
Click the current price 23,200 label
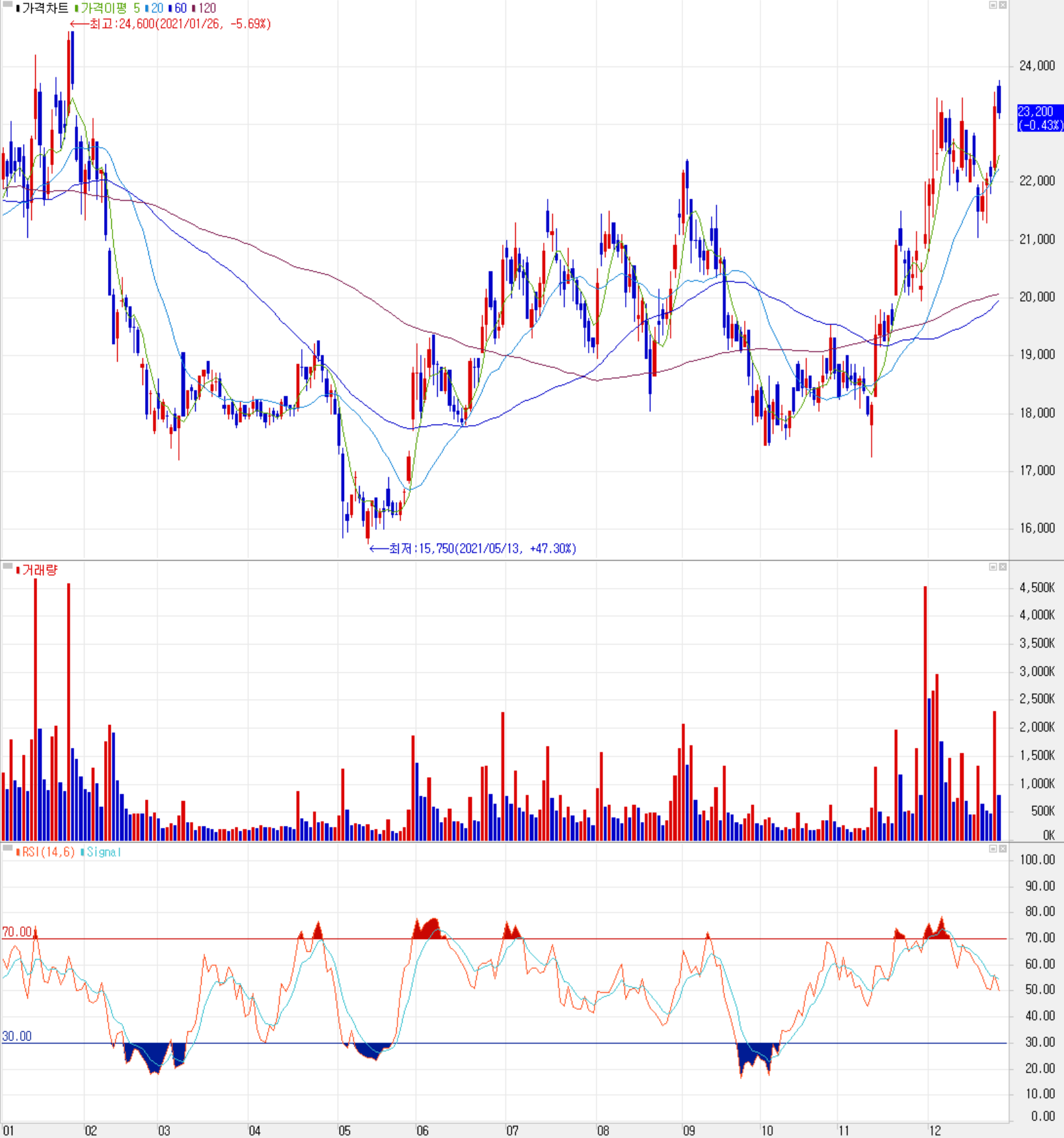click(1040, 118)
